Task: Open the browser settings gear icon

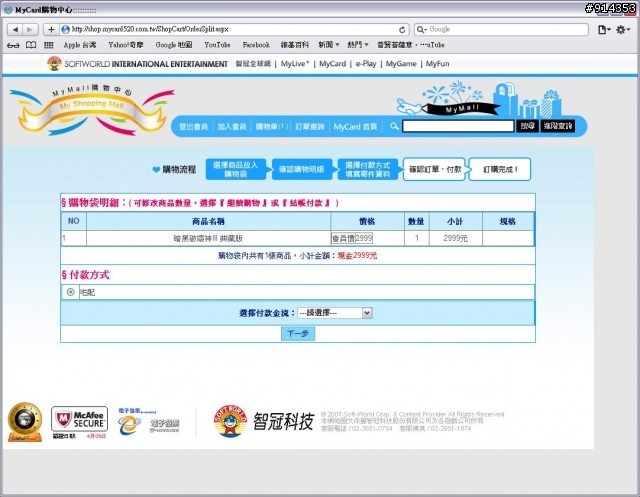Action: [623, 29]
